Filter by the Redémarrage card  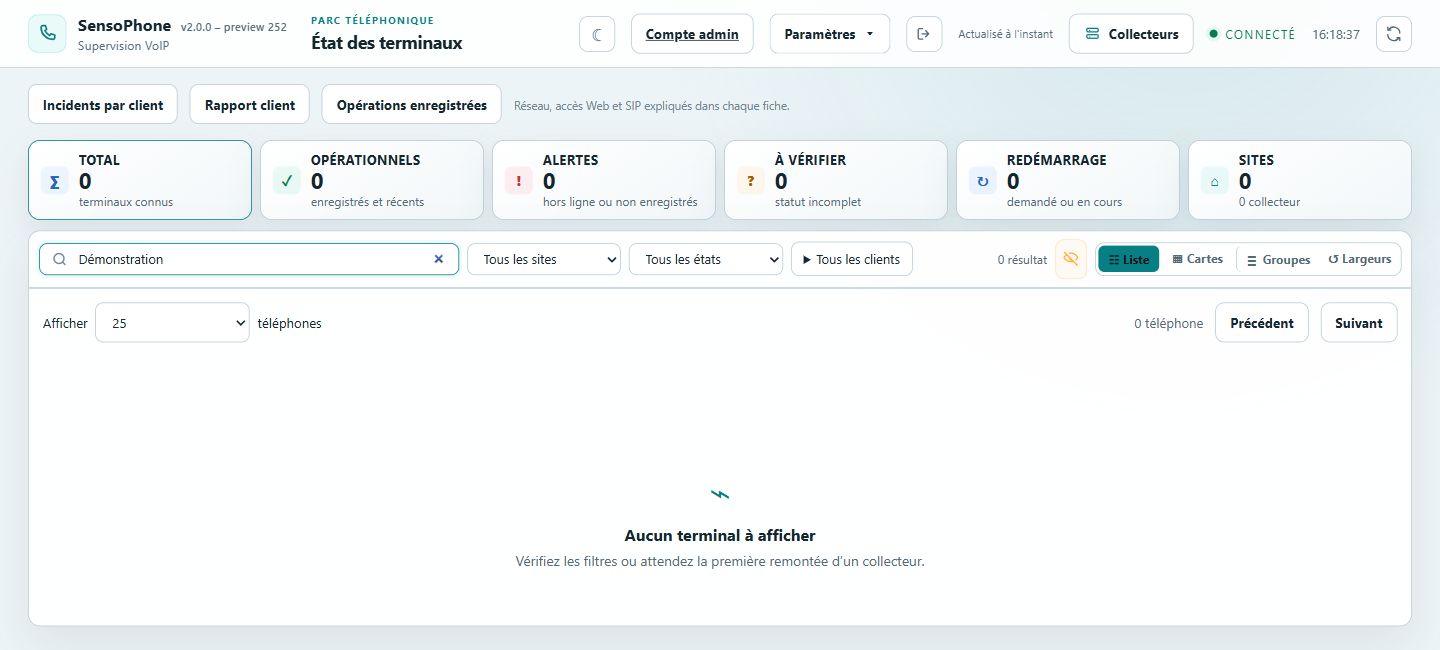click(x=1068, y=180)
